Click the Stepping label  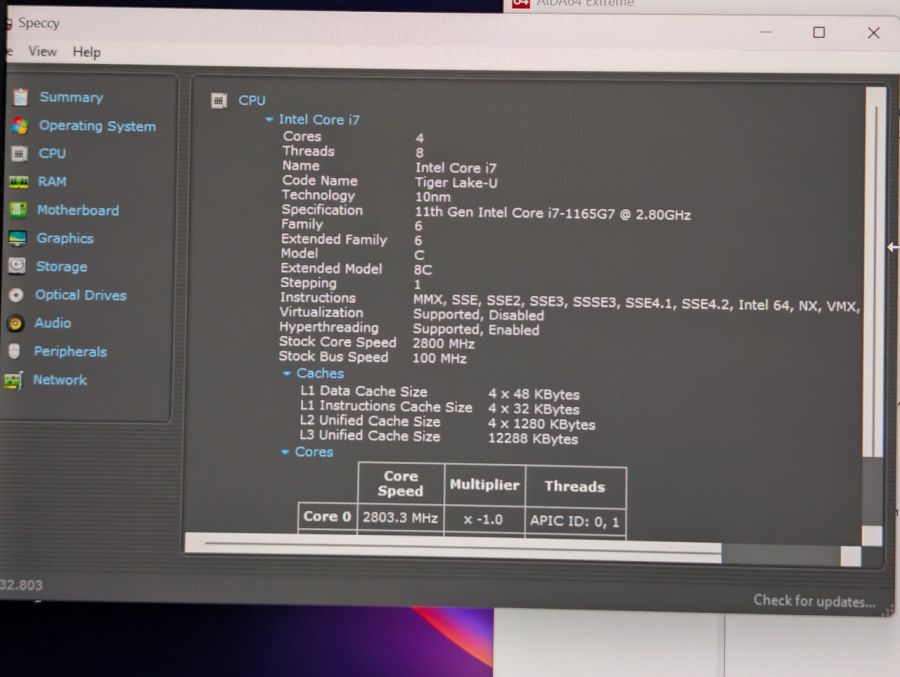[308, 283]
